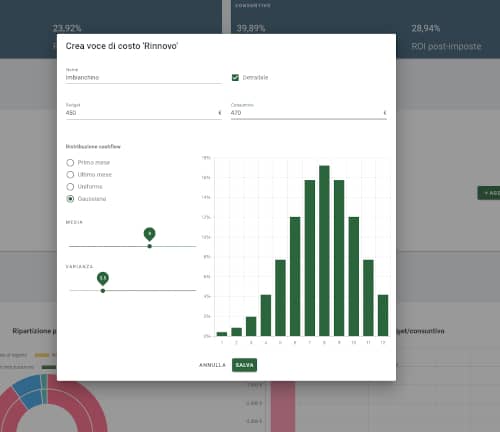
Task: Click the Media slider thumb
Action: (x=150, y=246)
